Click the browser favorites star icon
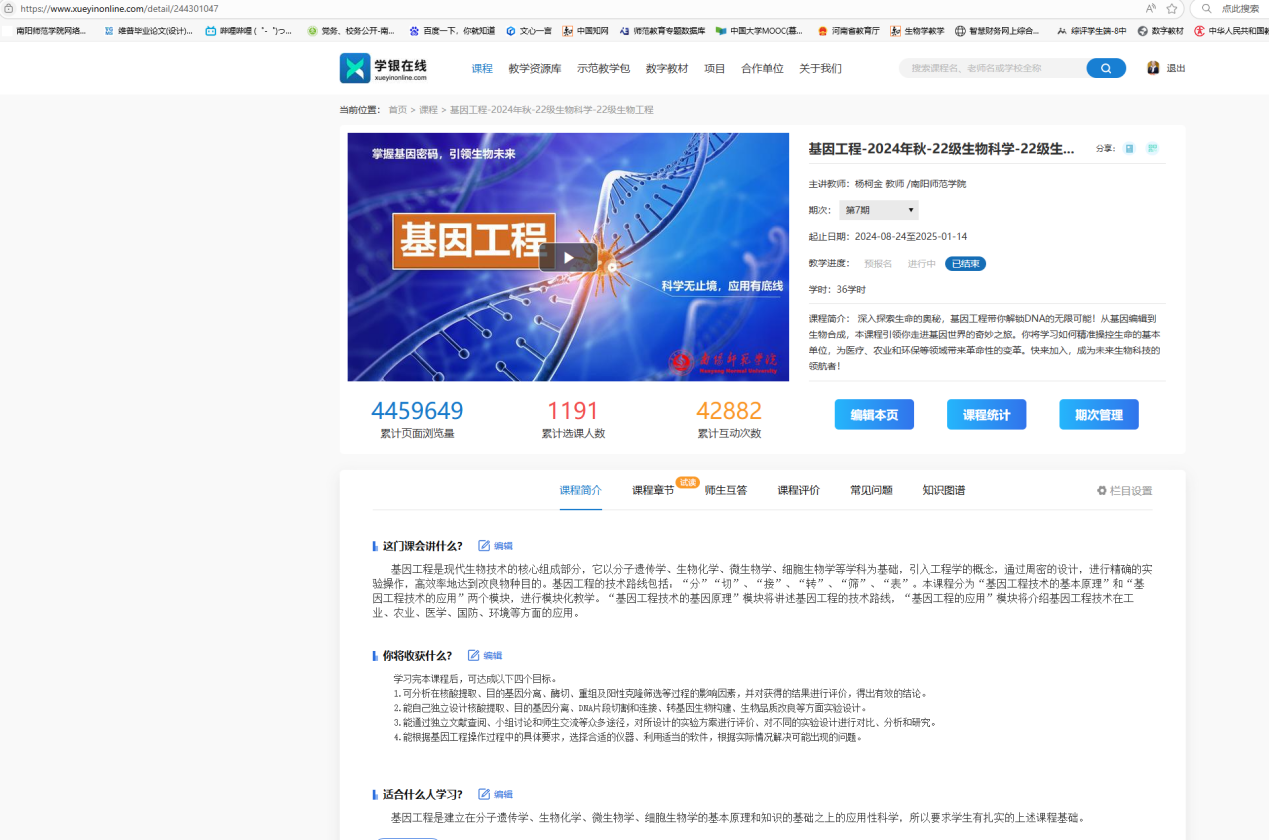 [x=1171, y=8]
